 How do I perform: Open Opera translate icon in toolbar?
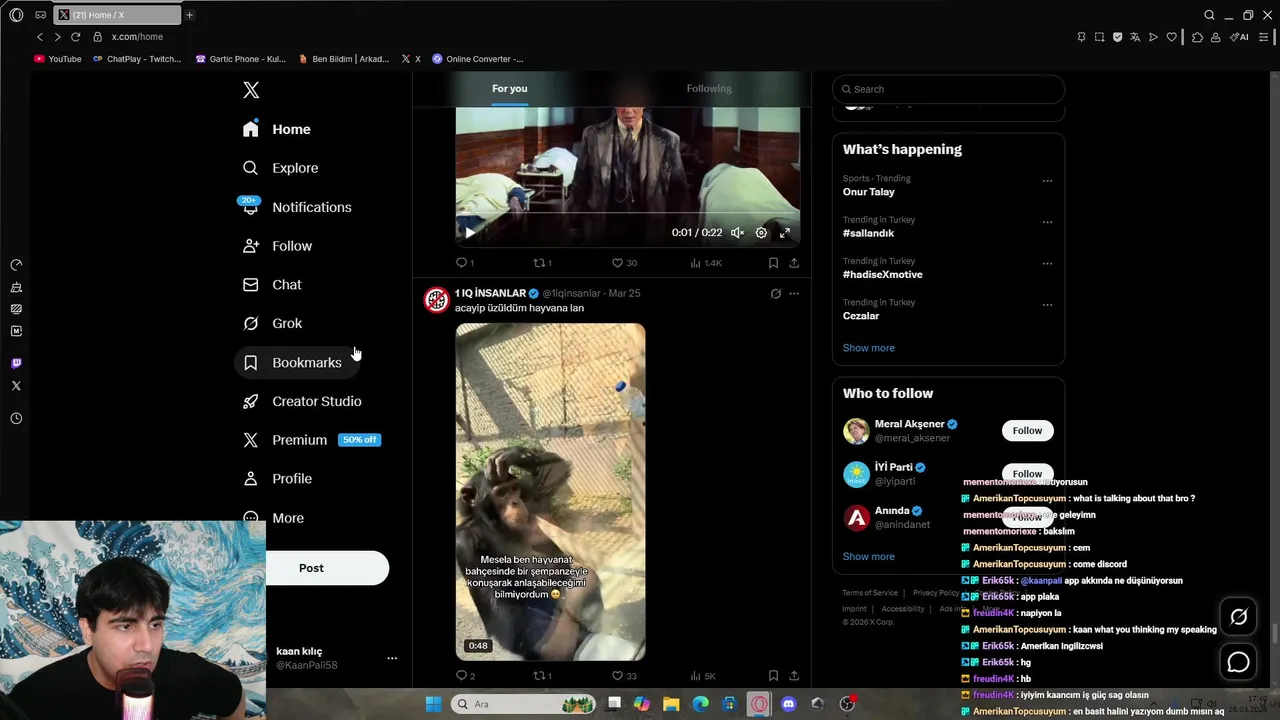1135,37
